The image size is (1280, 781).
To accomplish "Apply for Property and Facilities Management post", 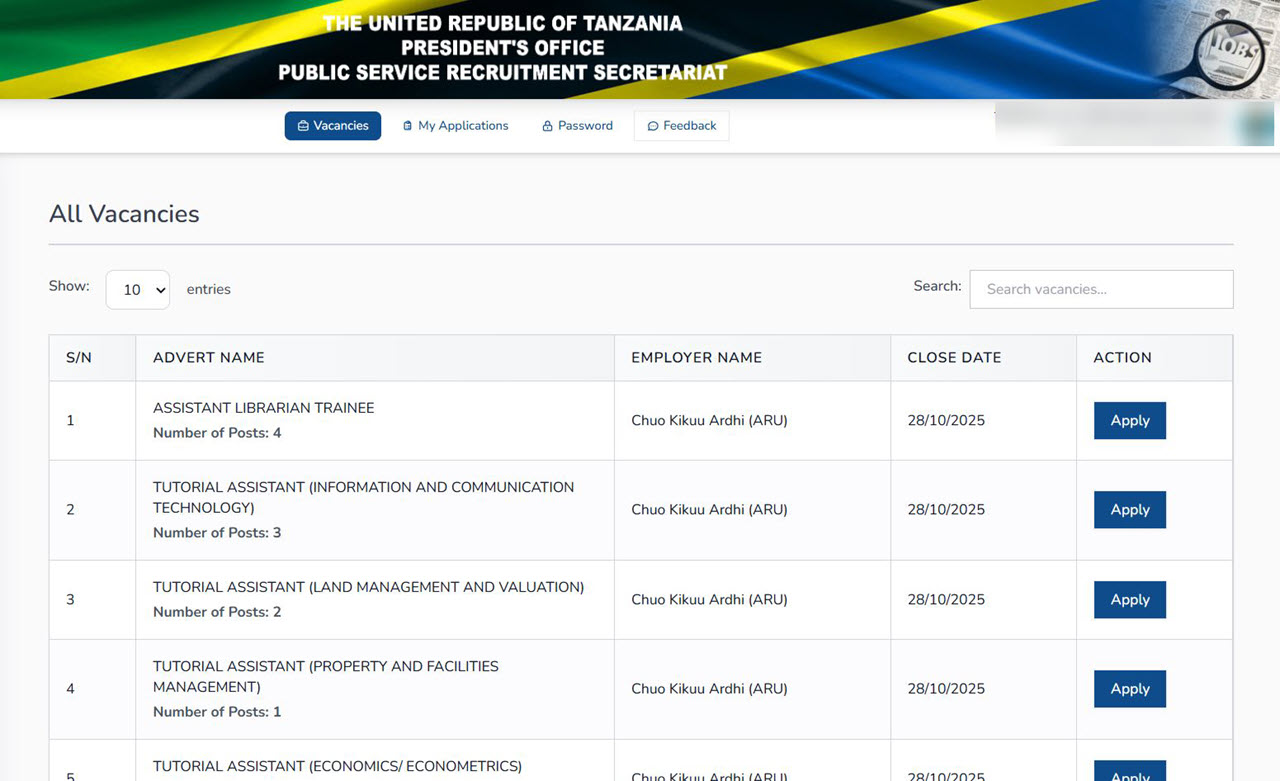I will (1129, 689).
